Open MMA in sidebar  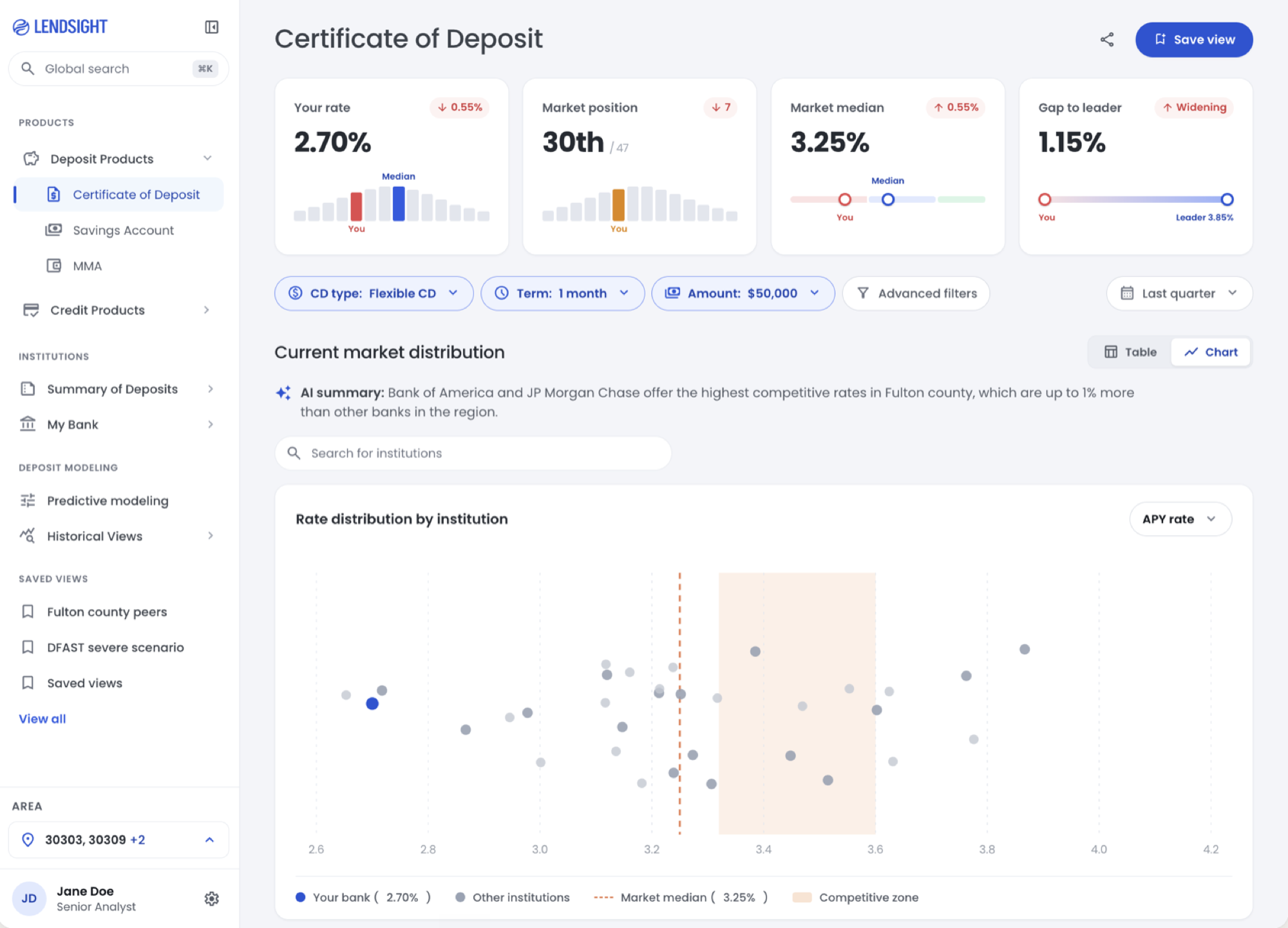point(87,266)
